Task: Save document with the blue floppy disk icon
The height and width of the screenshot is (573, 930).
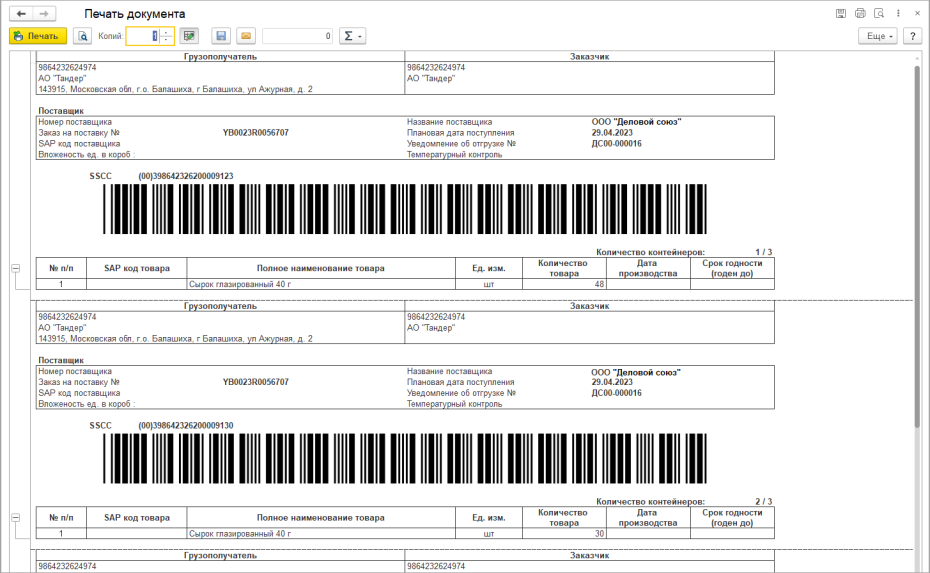Action: (x=221, y=36)
